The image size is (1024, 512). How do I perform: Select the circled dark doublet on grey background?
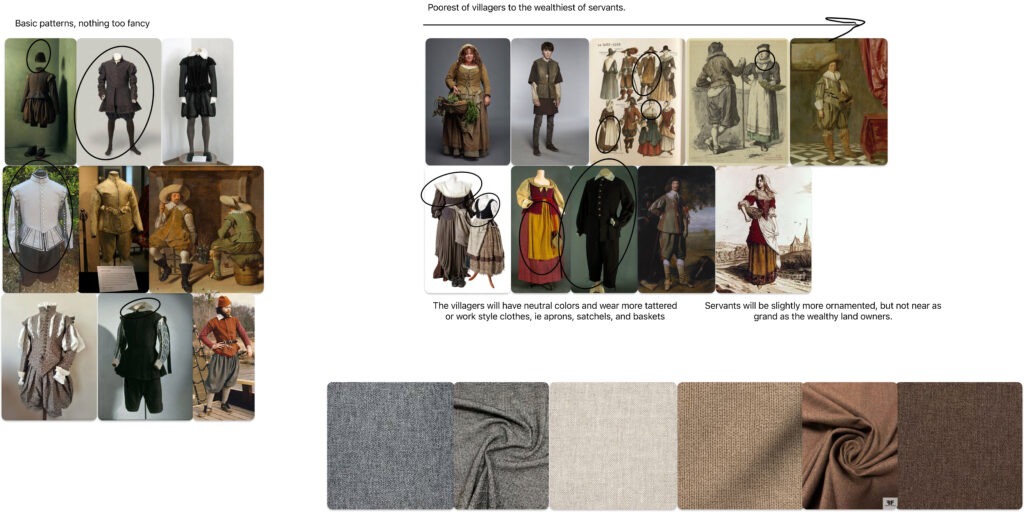click(119, 101)
